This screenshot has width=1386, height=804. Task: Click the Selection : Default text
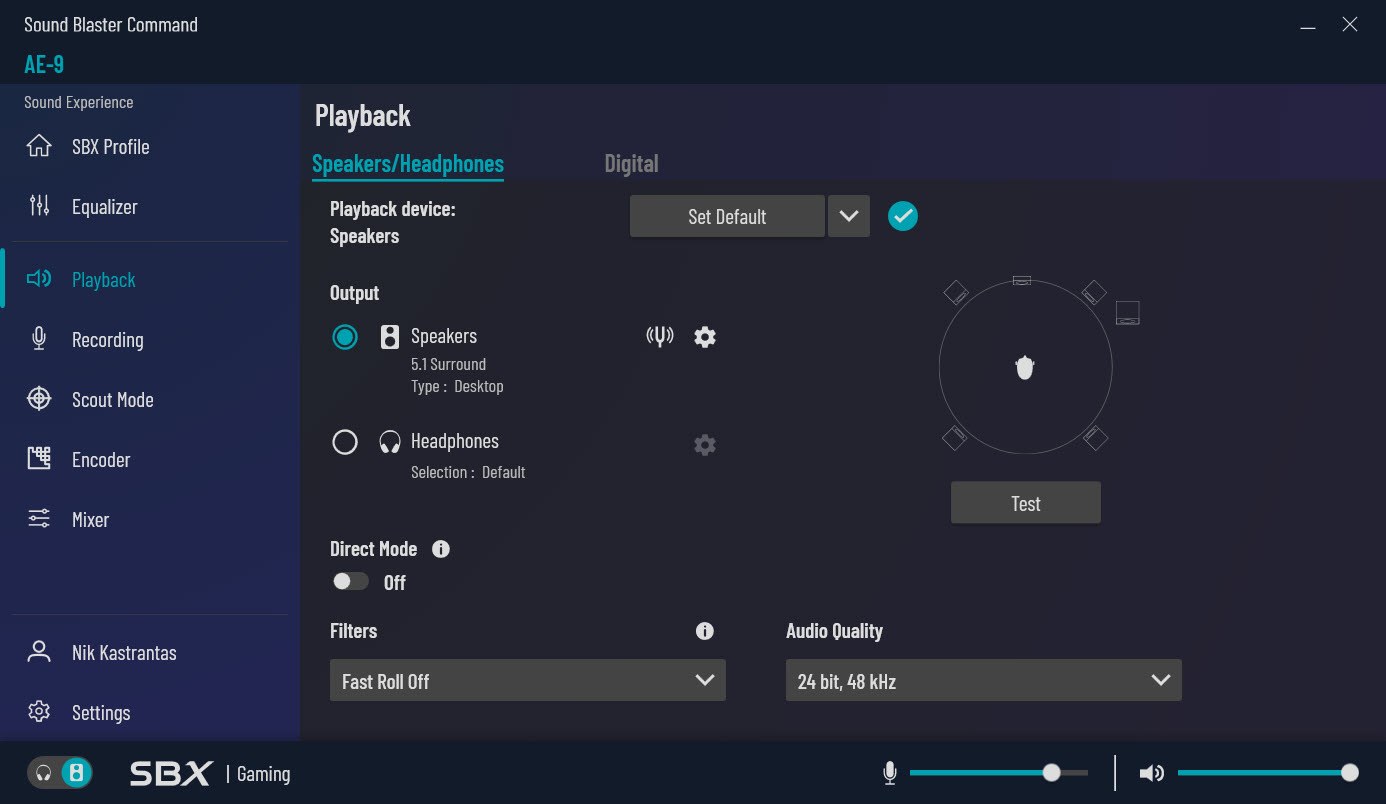468,472
